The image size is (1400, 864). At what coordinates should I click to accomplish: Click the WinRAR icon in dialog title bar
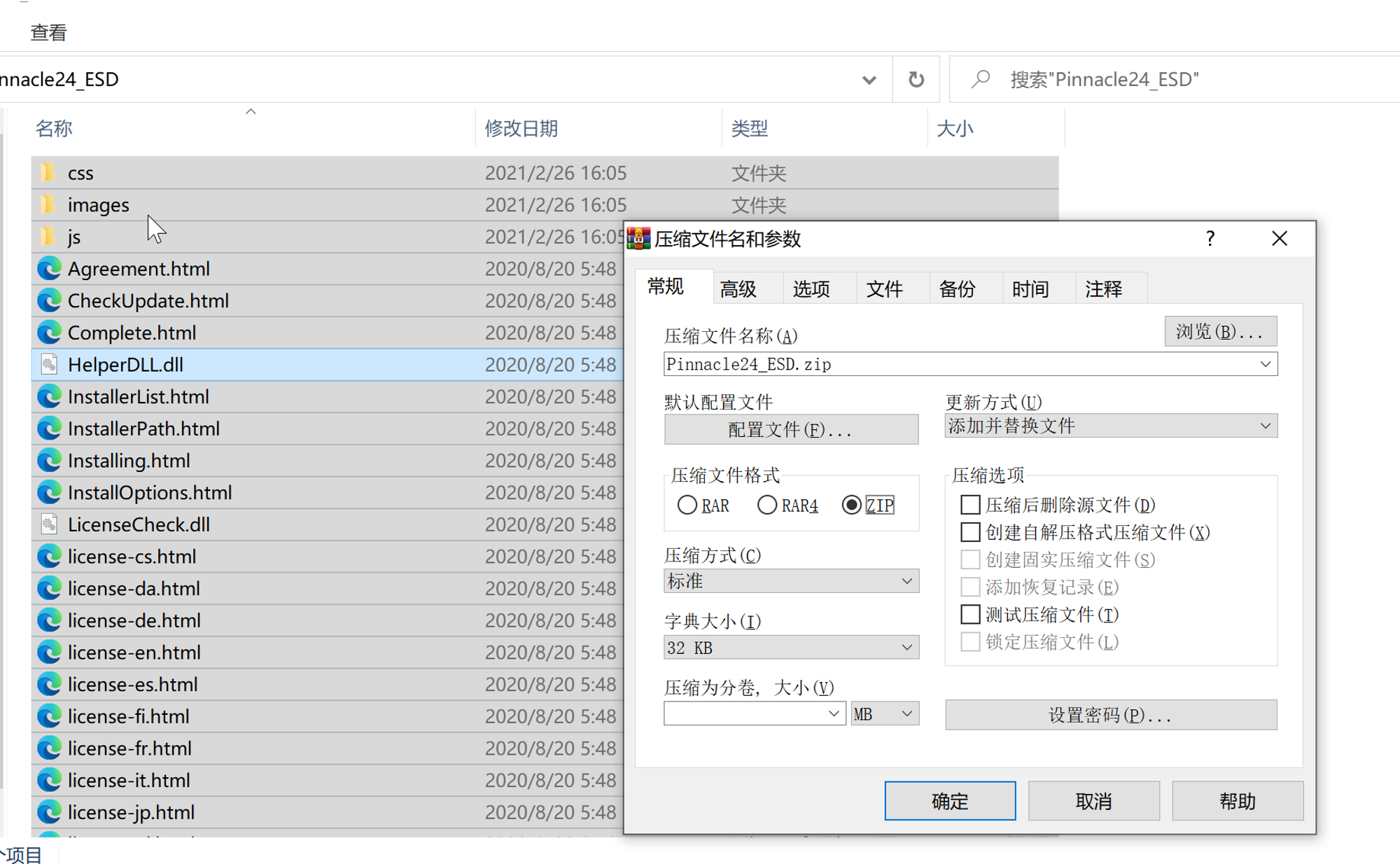pos(638,239)
